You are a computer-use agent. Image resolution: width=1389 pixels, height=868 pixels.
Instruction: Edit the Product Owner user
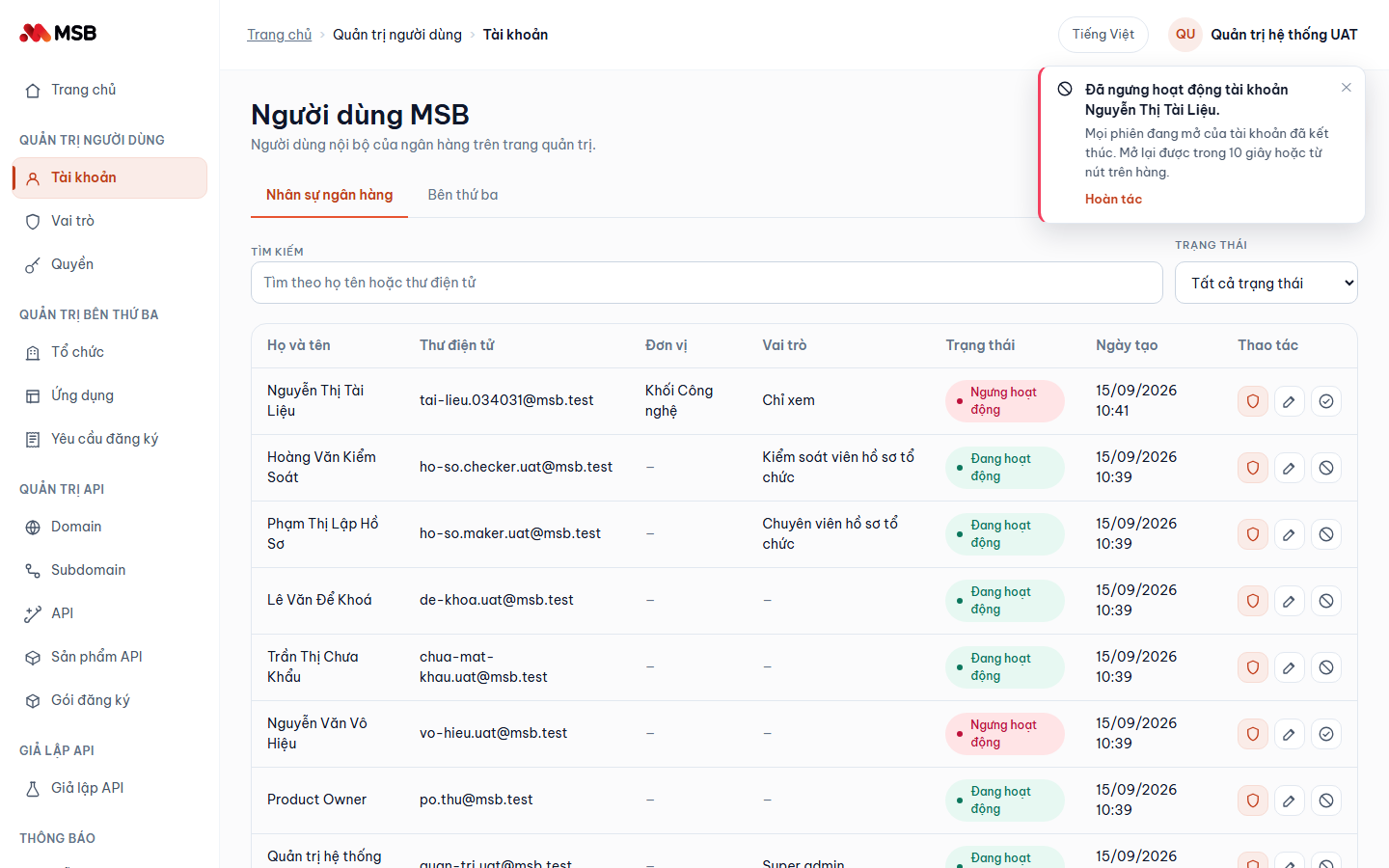click(1290, 800)
